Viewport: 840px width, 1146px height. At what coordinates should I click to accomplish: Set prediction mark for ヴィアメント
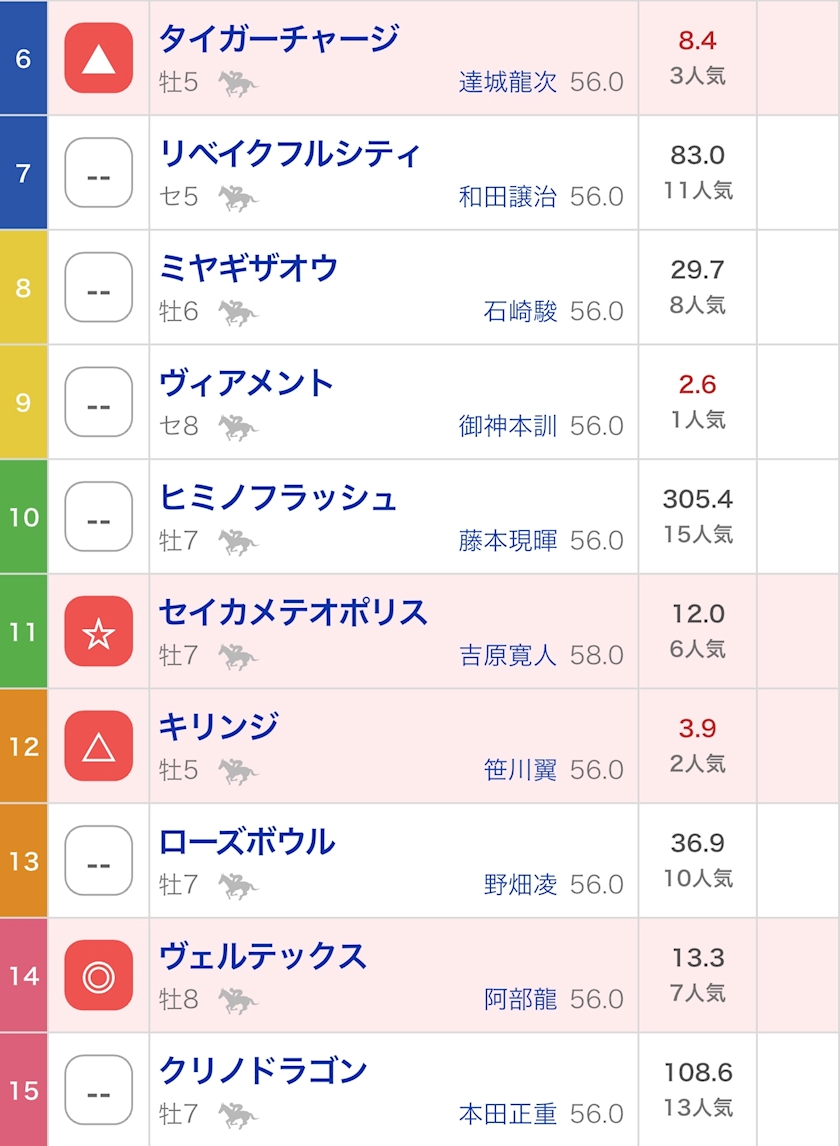pos(99,402)
